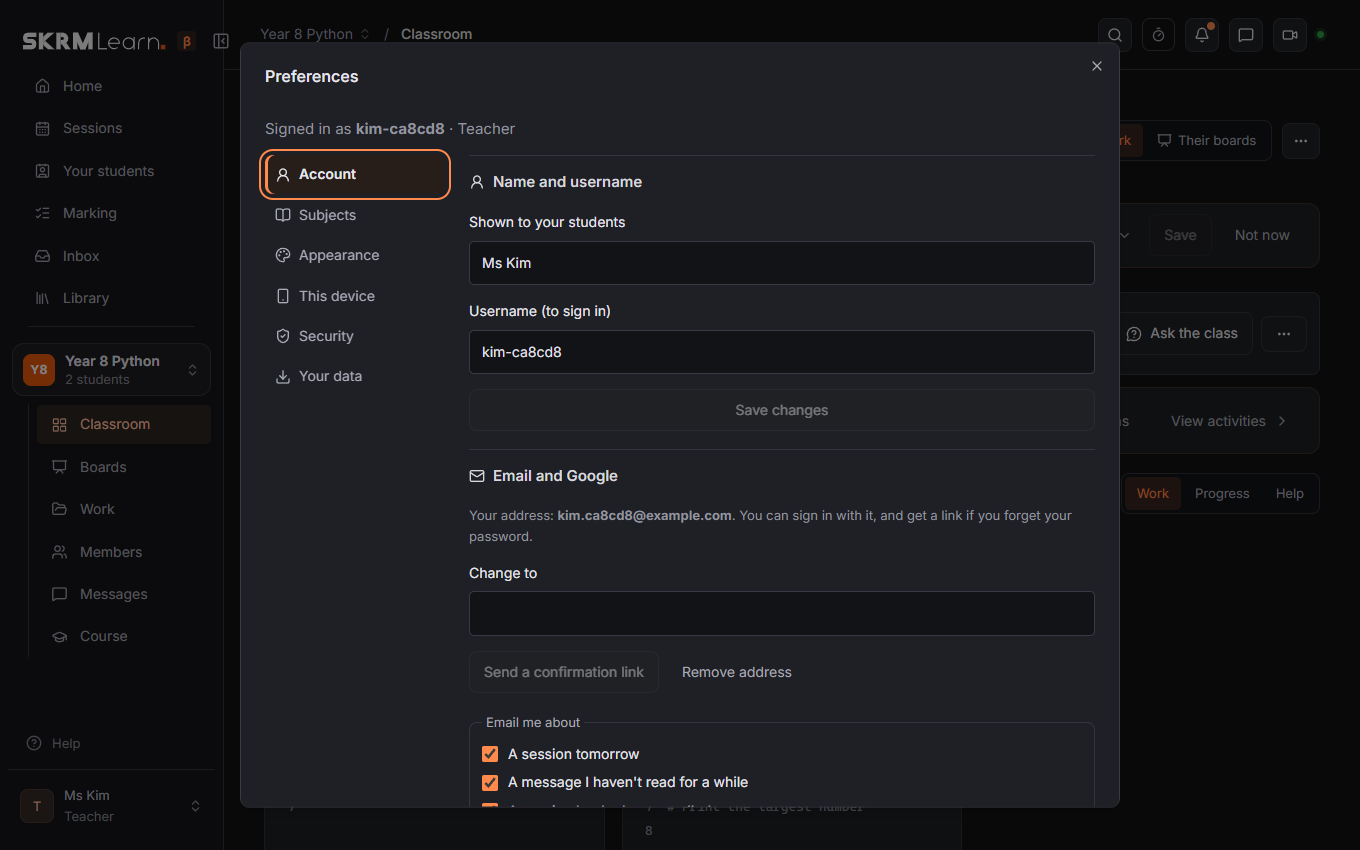Screen dimensions: 1360x850
Task: Collapse sidebar using the panel toggle icon
Action: tap(221, 41)
